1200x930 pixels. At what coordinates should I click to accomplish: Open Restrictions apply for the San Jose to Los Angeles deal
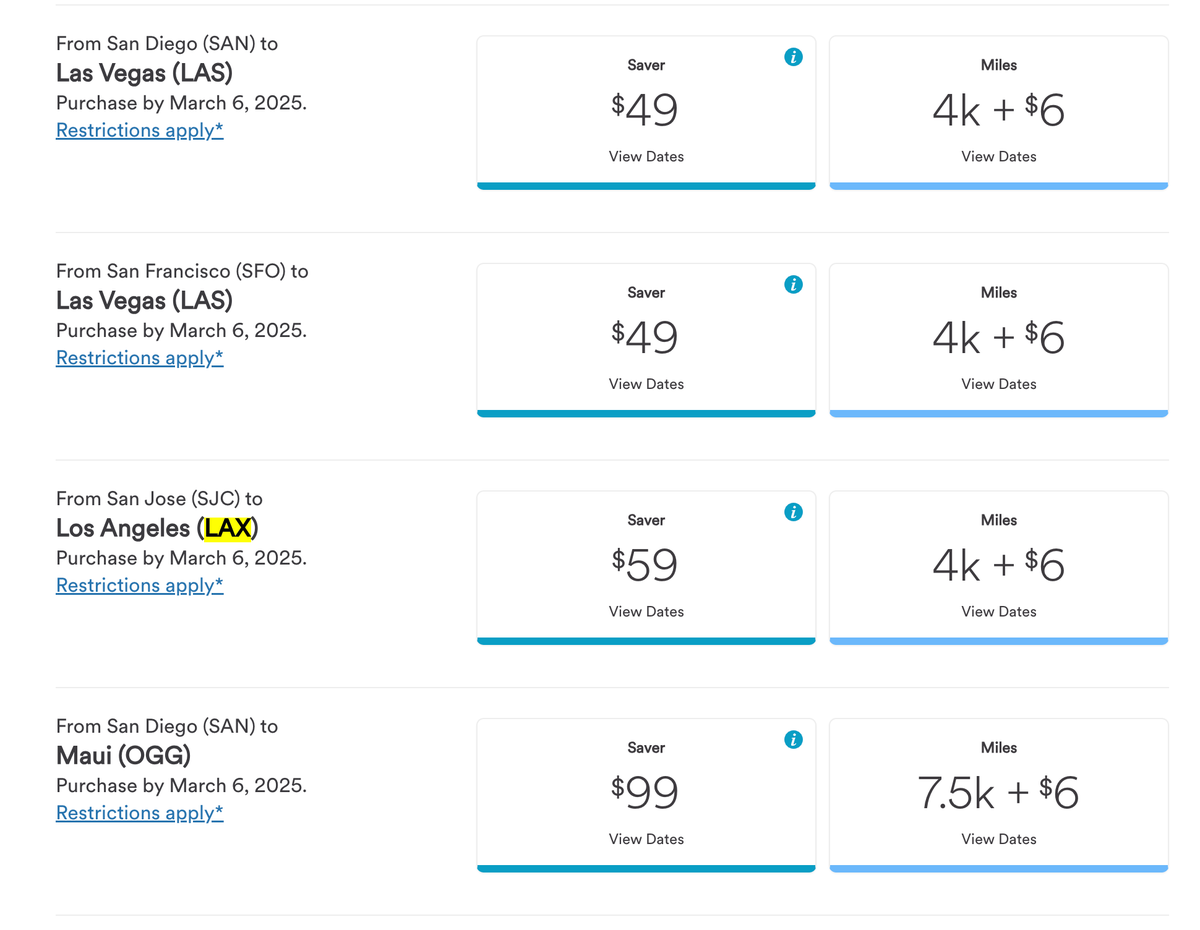(139, 585)
